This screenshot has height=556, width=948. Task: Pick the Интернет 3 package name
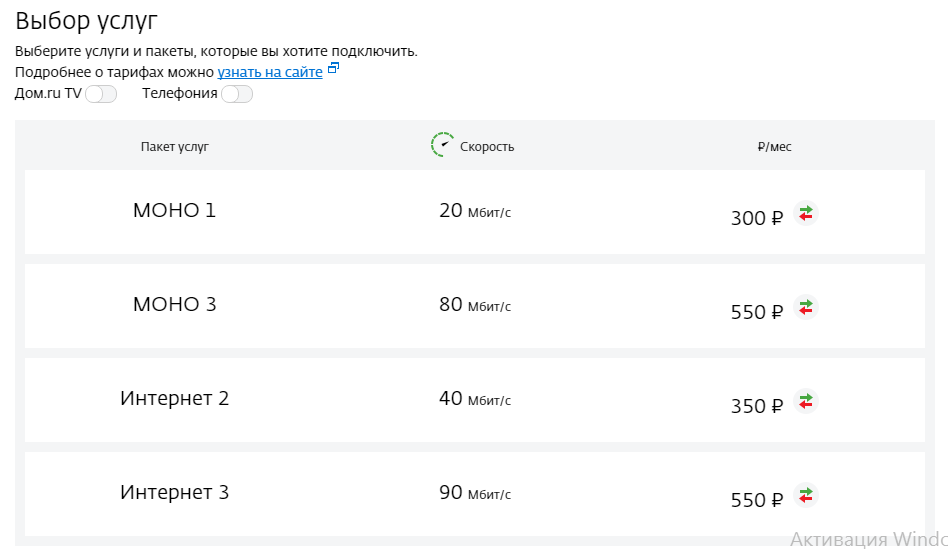click(x=175, y=493)
